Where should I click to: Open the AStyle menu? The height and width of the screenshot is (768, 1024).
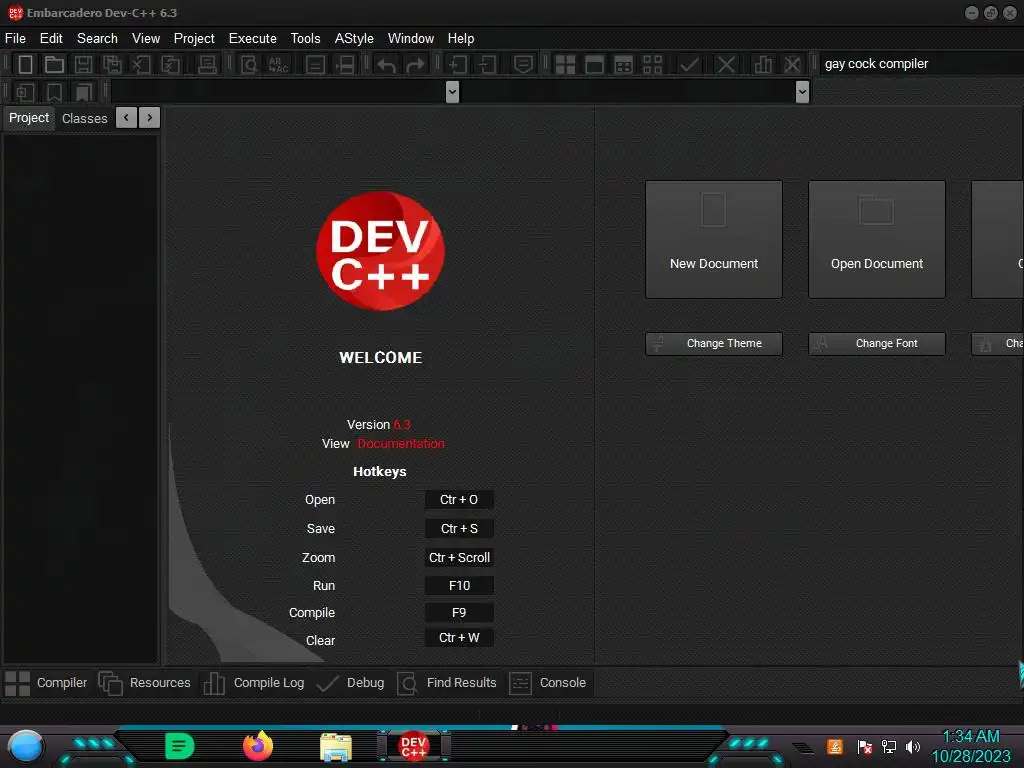[x=354, y=39]
